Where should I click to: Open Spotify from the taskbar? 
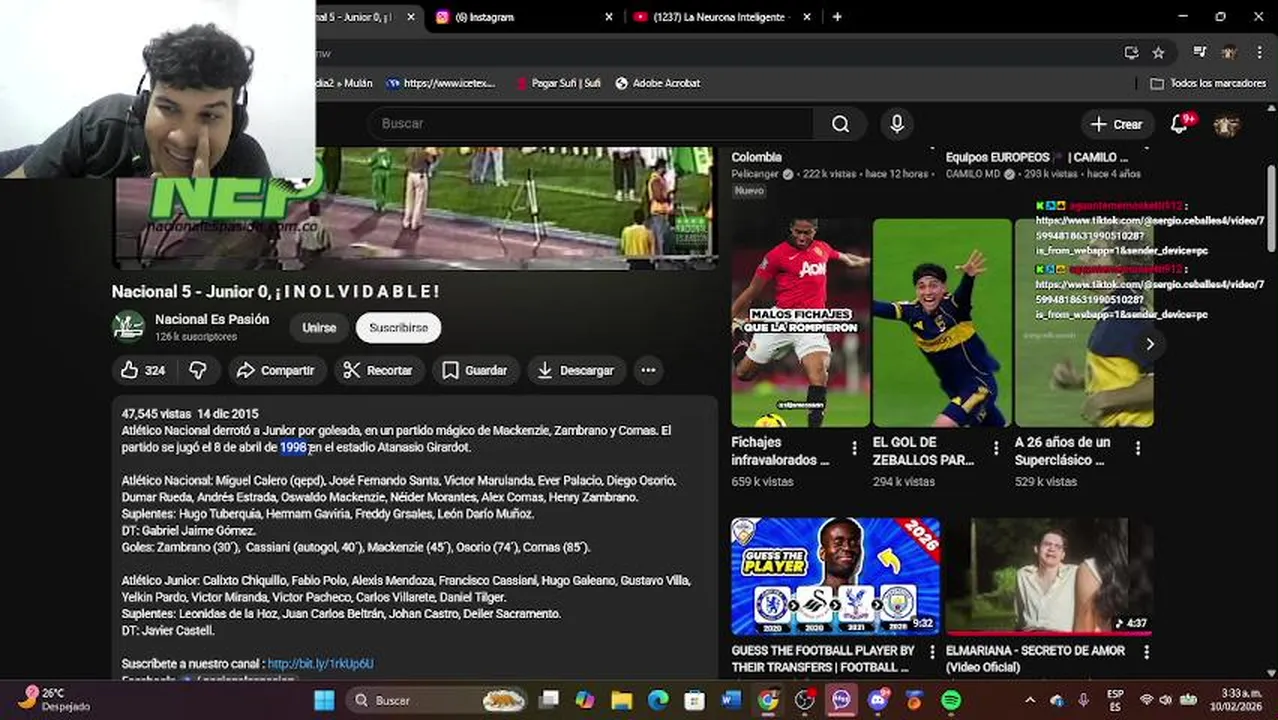tap(951, 700)
